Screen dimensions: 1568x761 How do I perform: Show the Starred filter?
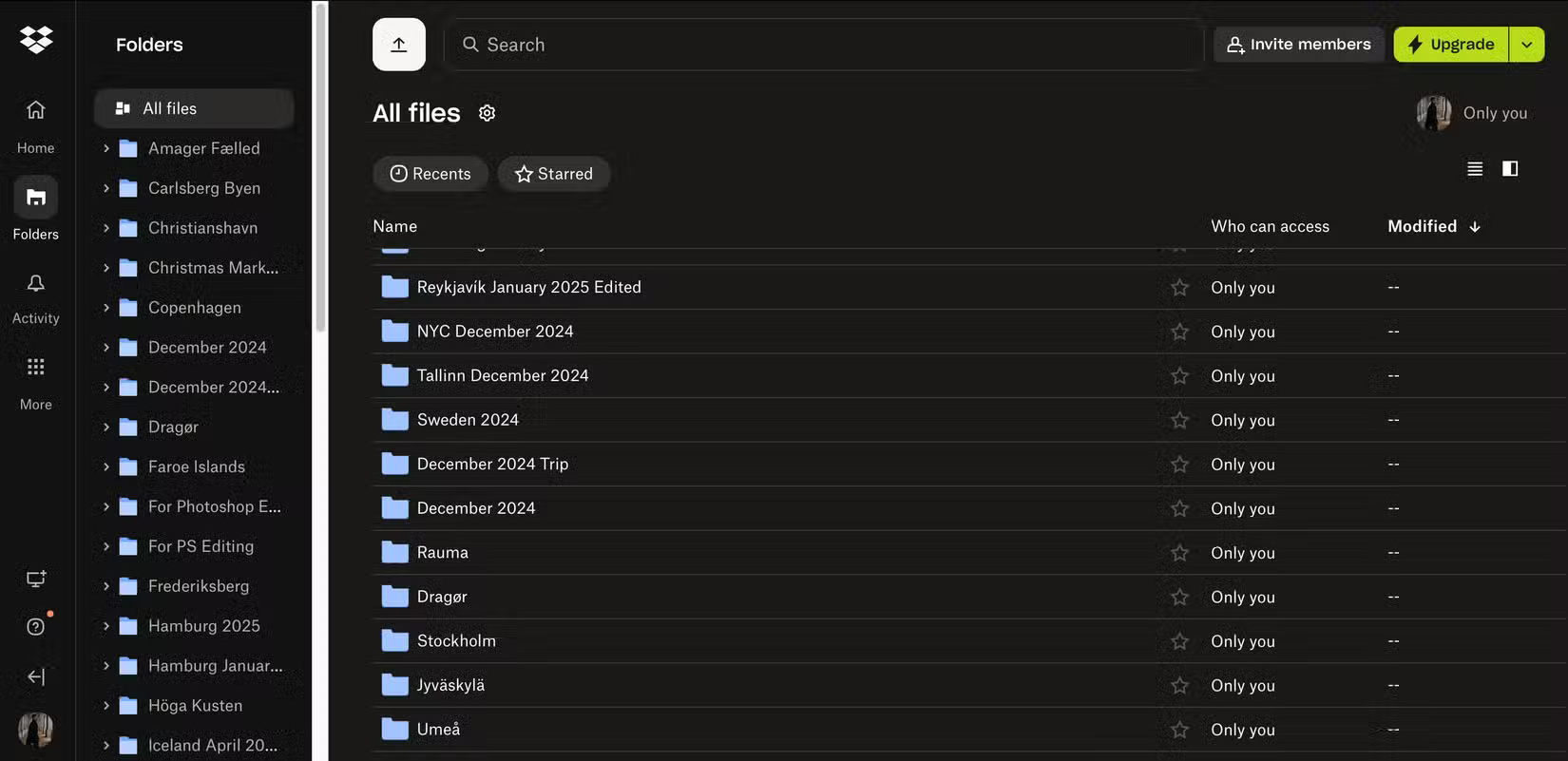point(553,174)
